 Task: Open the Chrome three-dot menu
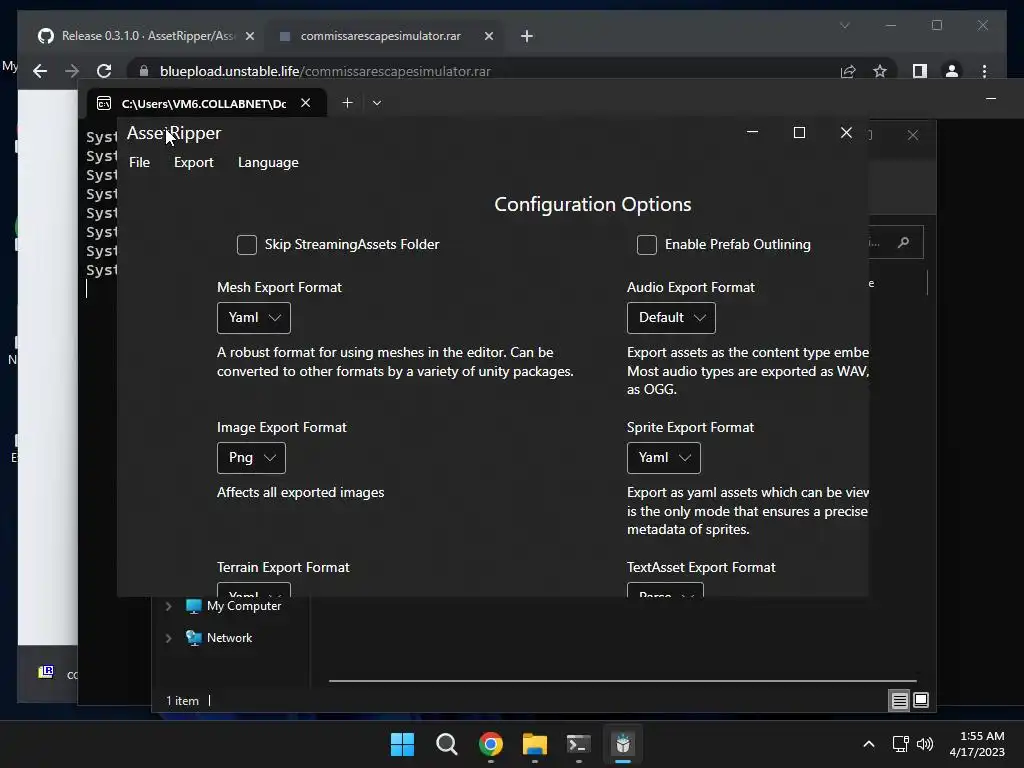pyautogui.click(x=984, y=71)
